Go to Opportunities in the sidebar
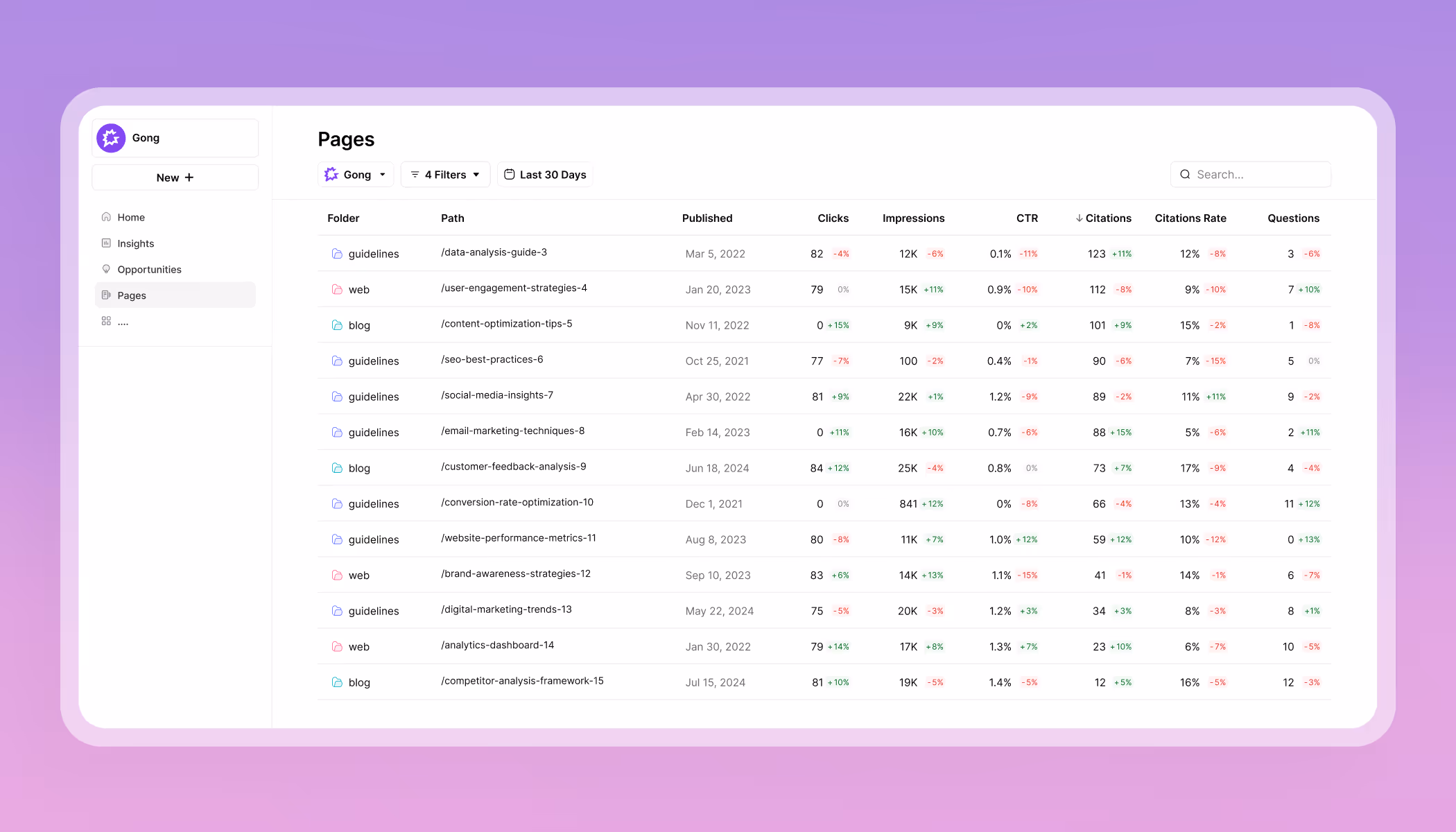 (149, 270)
